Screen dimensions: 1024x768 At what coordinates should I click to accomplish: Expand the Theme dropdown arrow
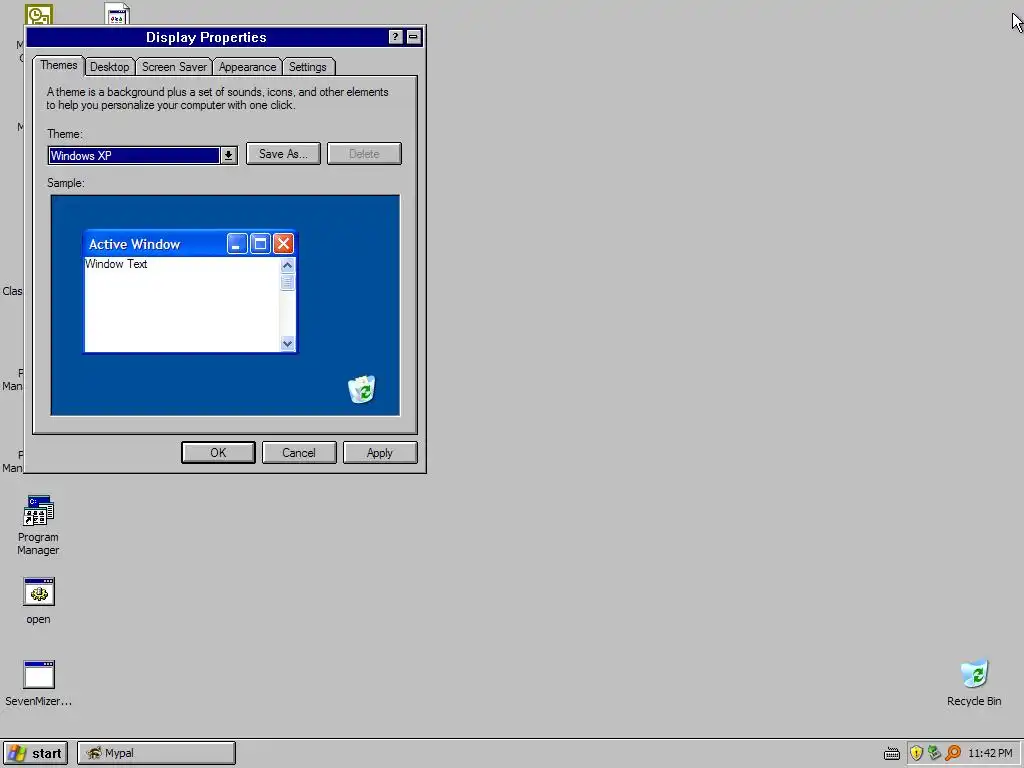229,155
